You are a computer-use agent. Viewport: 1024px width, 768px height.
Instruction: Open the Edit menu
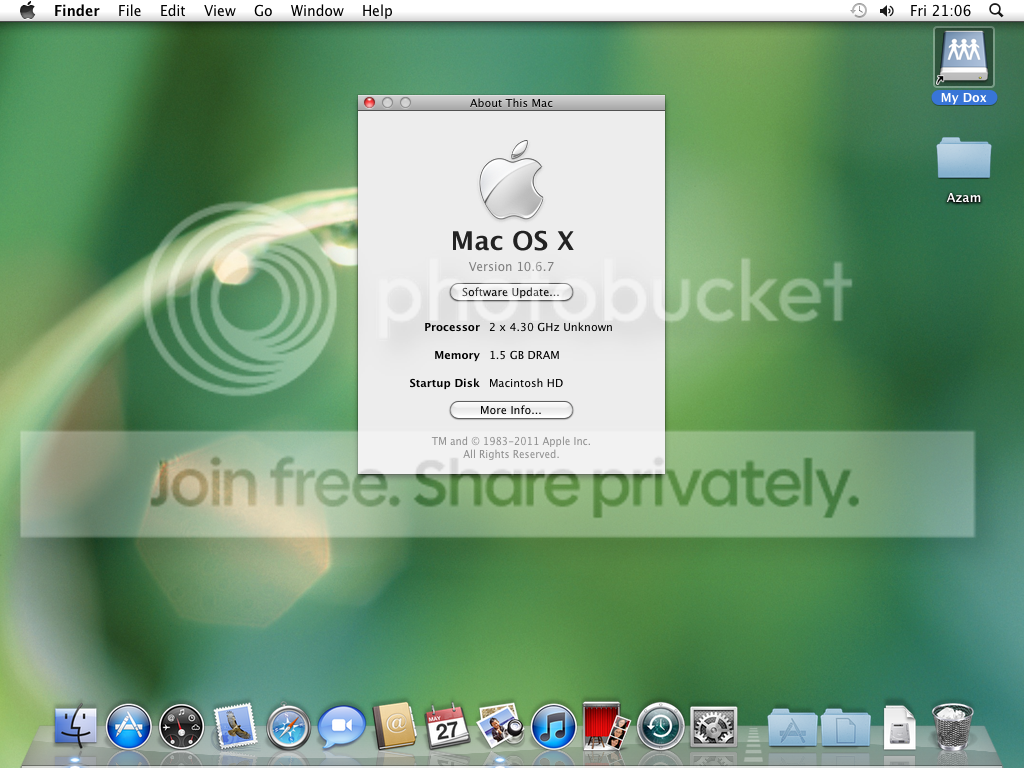pos(172,10)
